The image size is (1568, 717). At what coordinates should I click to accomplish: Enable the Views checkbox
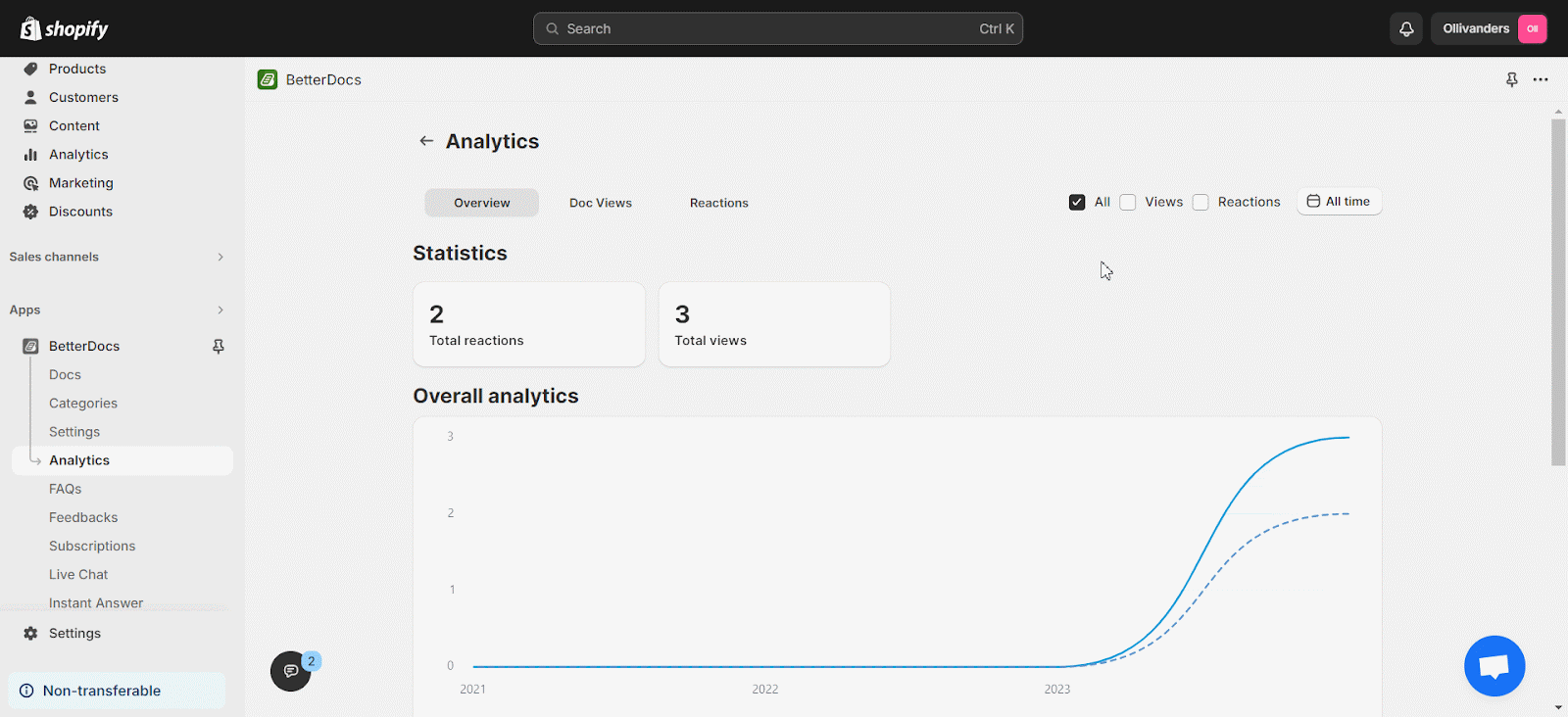(x=1128, y=202)
